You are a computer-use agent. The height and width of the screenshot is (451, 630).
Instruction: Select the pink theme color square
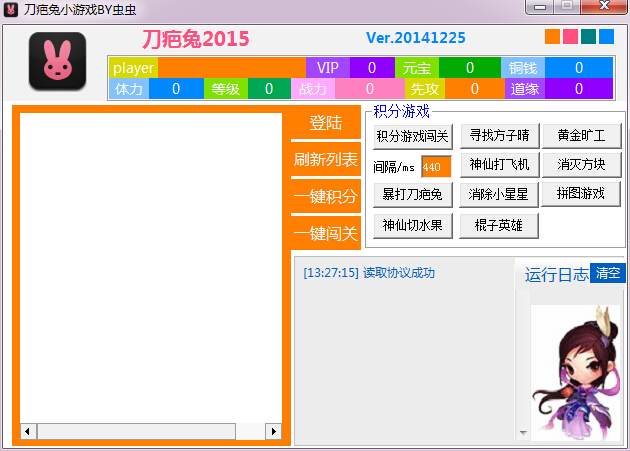tap(570, 37)
